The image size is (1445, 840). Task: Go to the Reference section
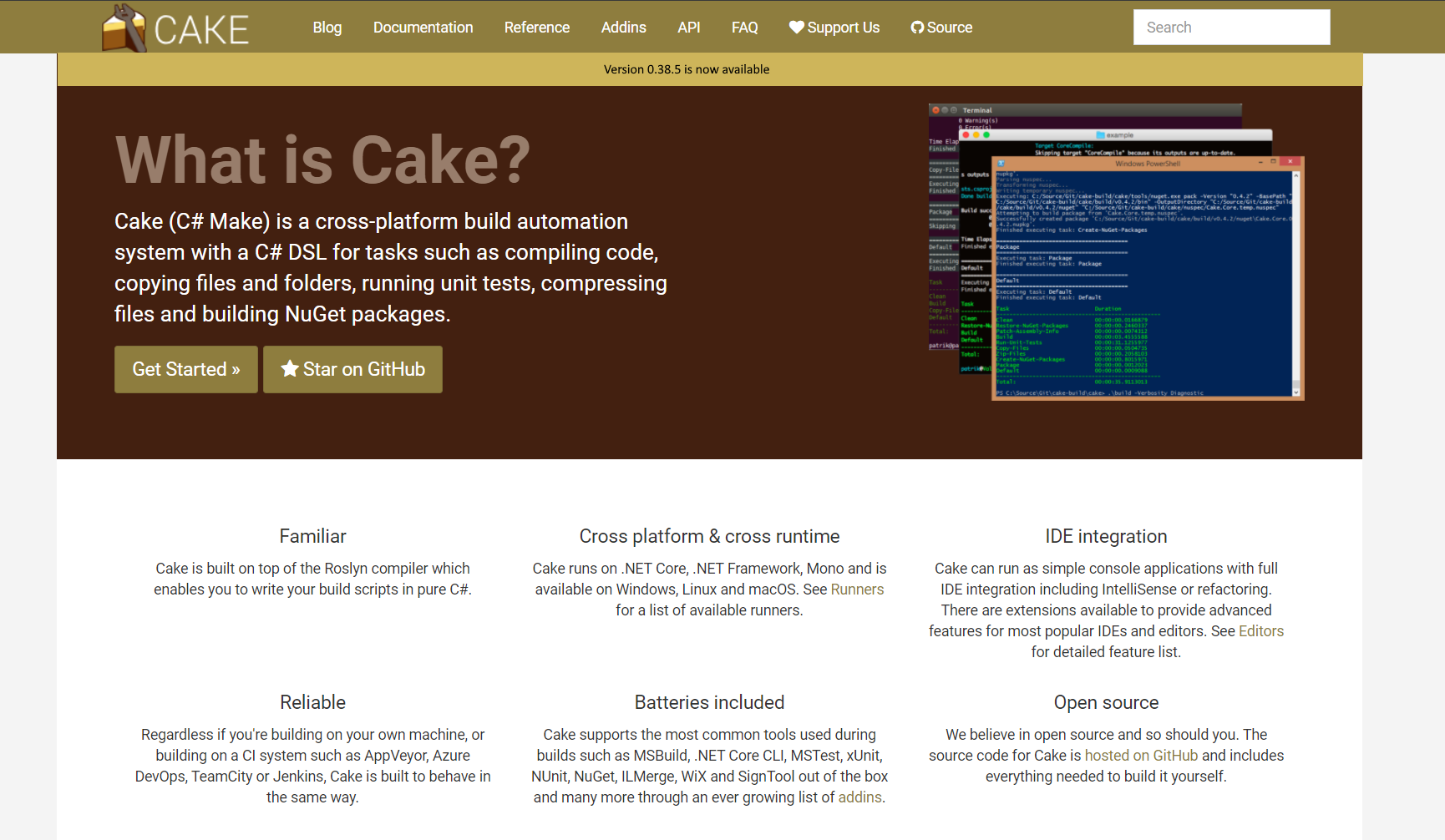(537, 28)
